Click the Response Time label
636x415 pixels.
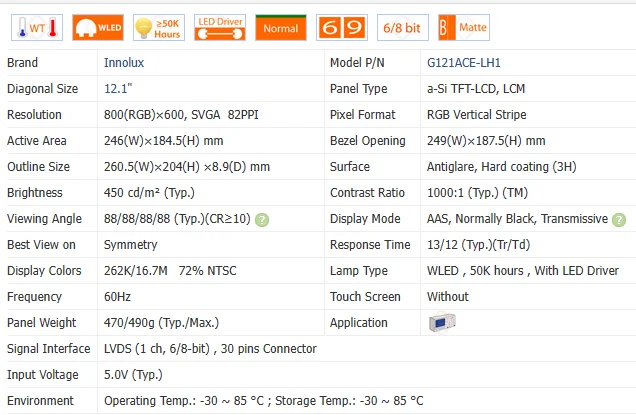[x=370, y=245]
